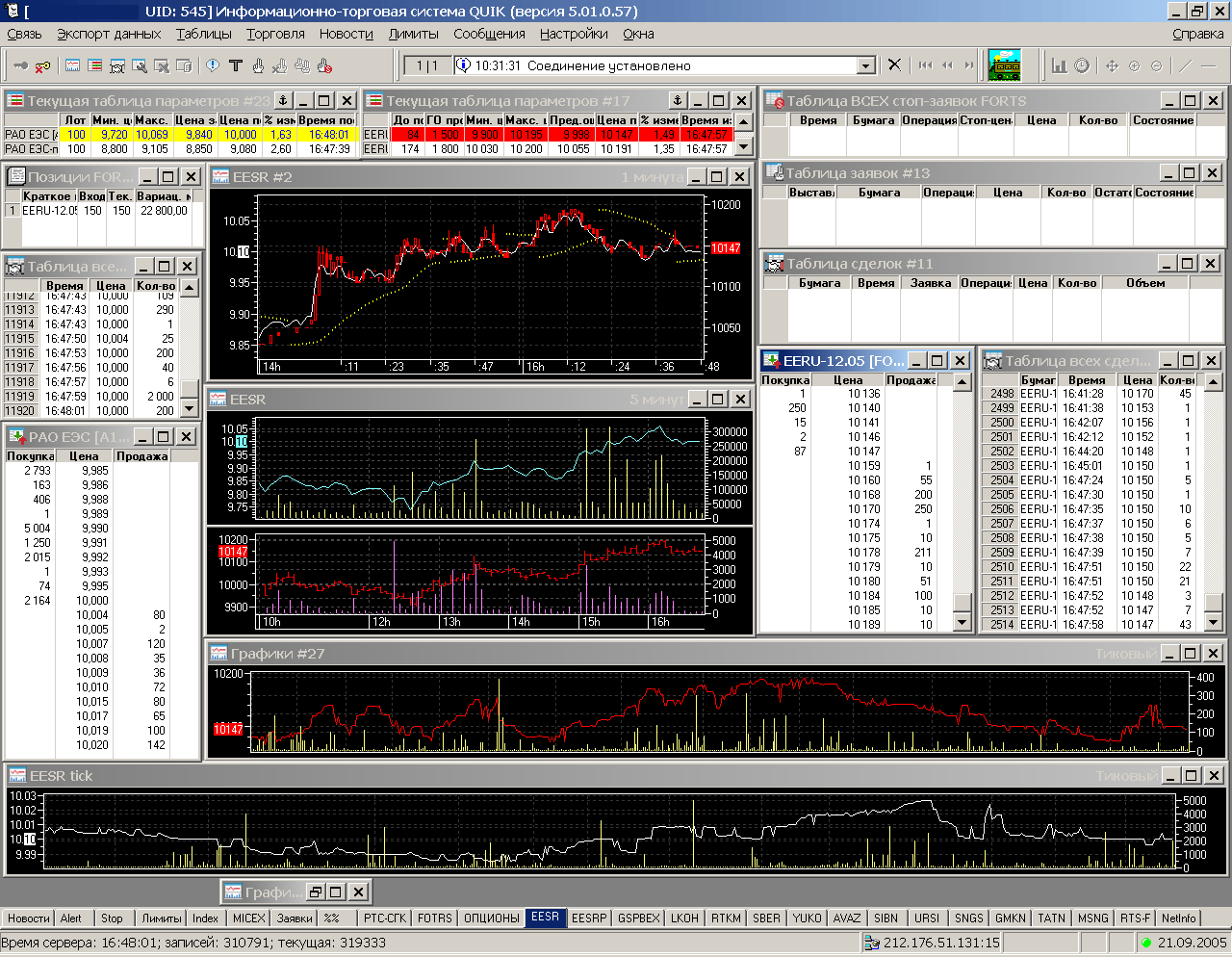
Task: Select yellow РАО ЕЭС row in table #23
Action: pyautogui.click(x=181, y=135)
